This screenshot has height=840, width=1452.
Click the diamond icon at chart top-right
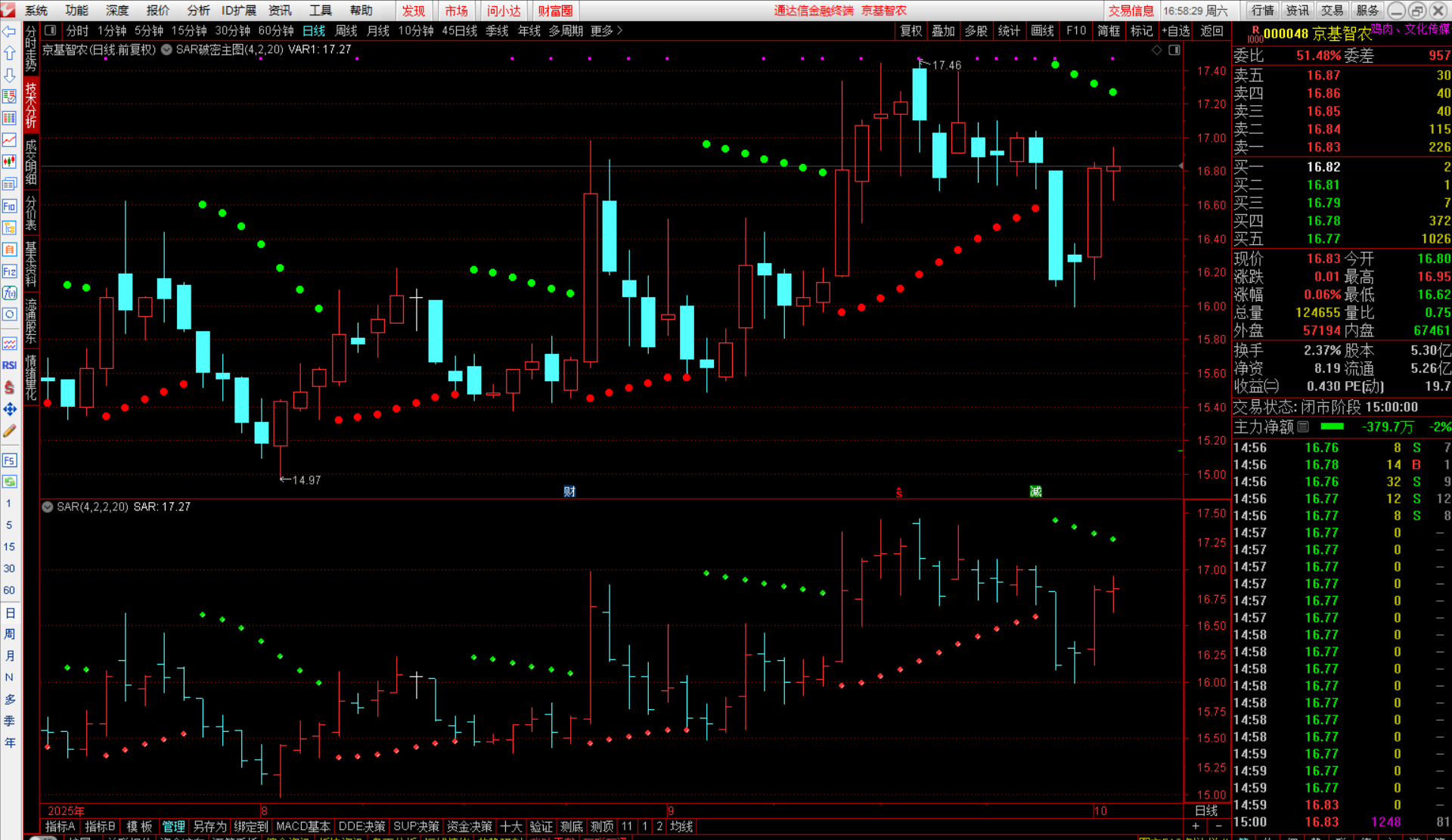point(1156,50)
